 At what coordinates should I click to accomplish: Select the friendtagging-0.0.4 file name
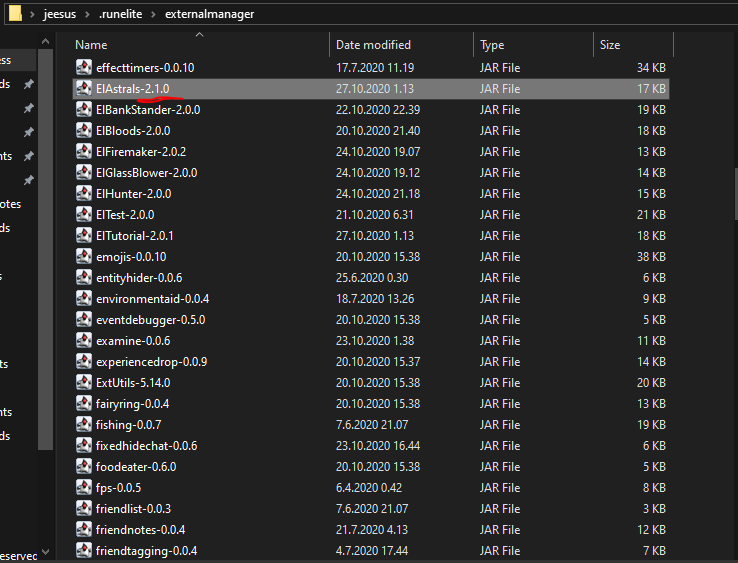coord(146,551)
